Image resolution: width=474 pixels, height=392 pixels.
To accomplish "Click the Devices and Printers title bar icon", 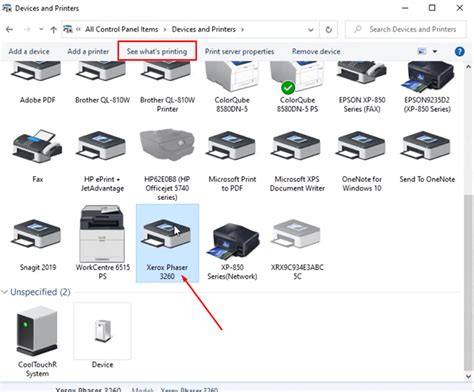I will (x=7, y=7).
